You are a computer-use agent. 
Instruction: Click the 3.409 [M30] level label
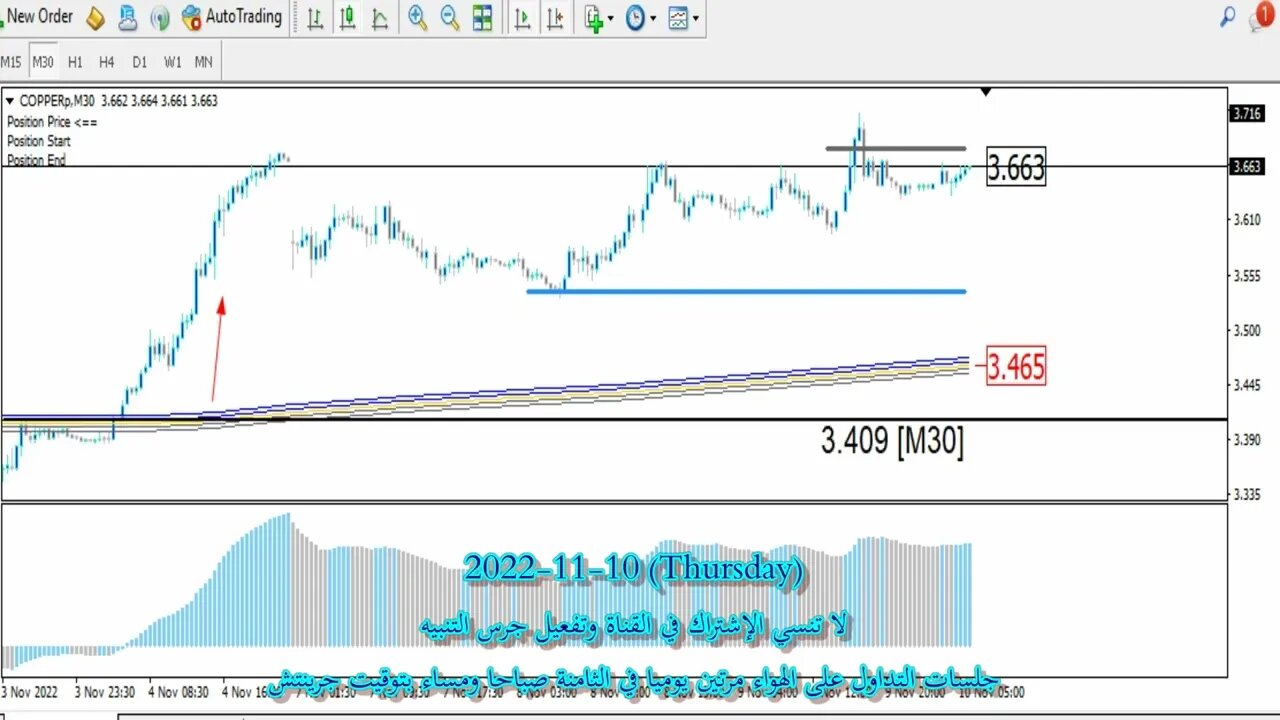pyautogui.click(x=892, y=440)
